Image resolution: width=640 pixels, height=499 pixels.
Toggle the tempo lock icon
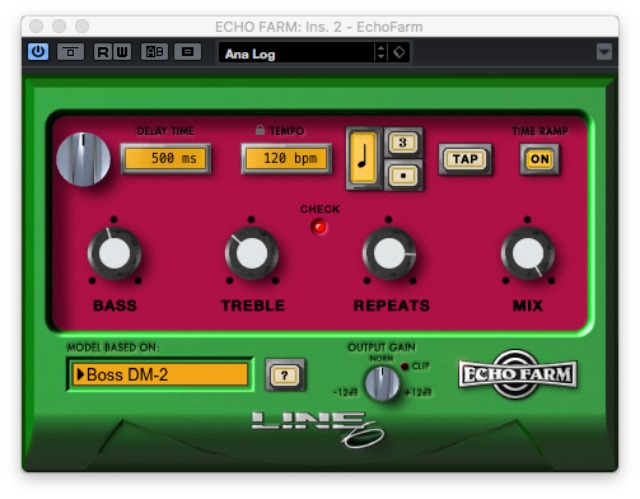click(x=260, y=130)
